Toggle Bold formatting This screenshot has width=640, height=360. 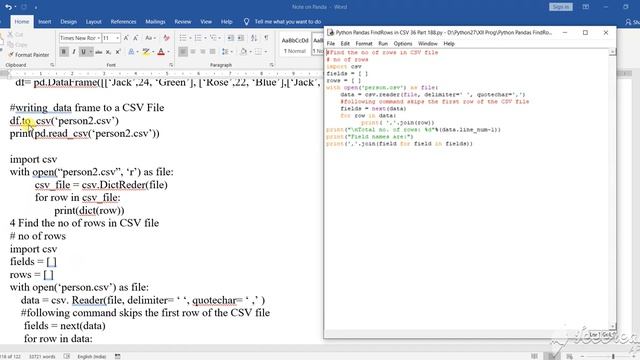tap(64, 52)
